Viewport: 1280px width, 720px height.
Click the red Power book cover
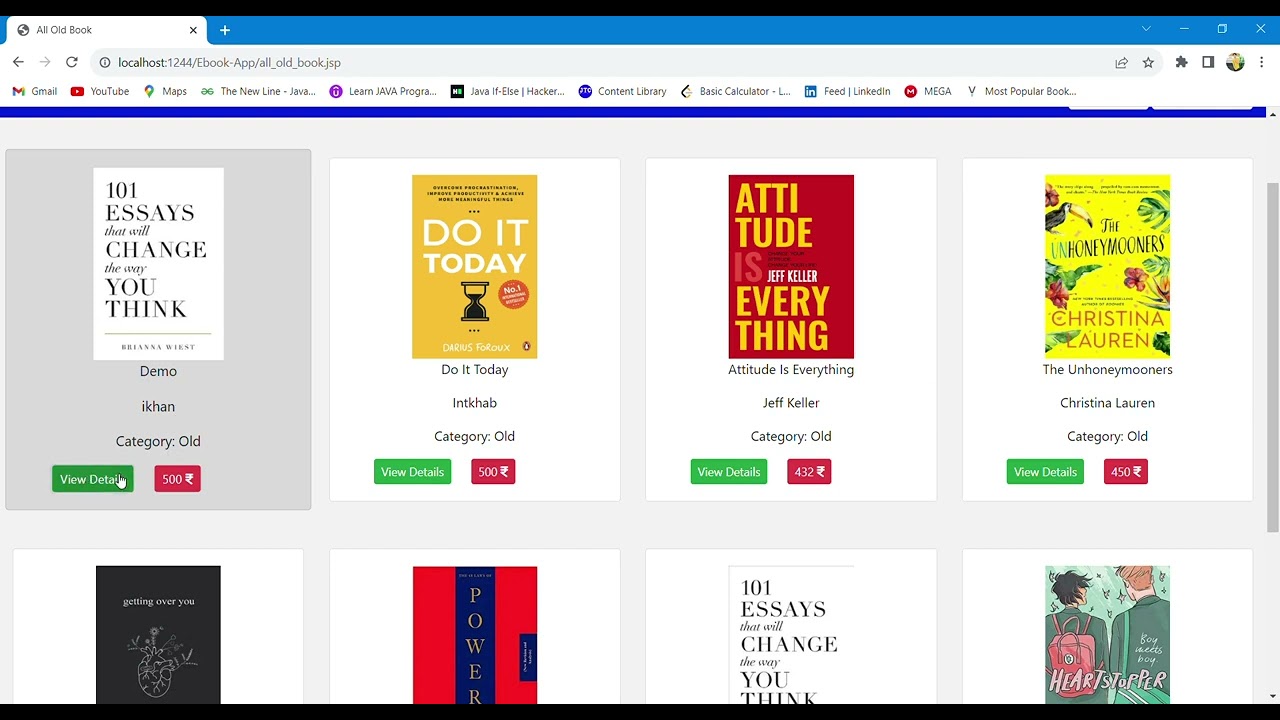[x=475, y=635]
